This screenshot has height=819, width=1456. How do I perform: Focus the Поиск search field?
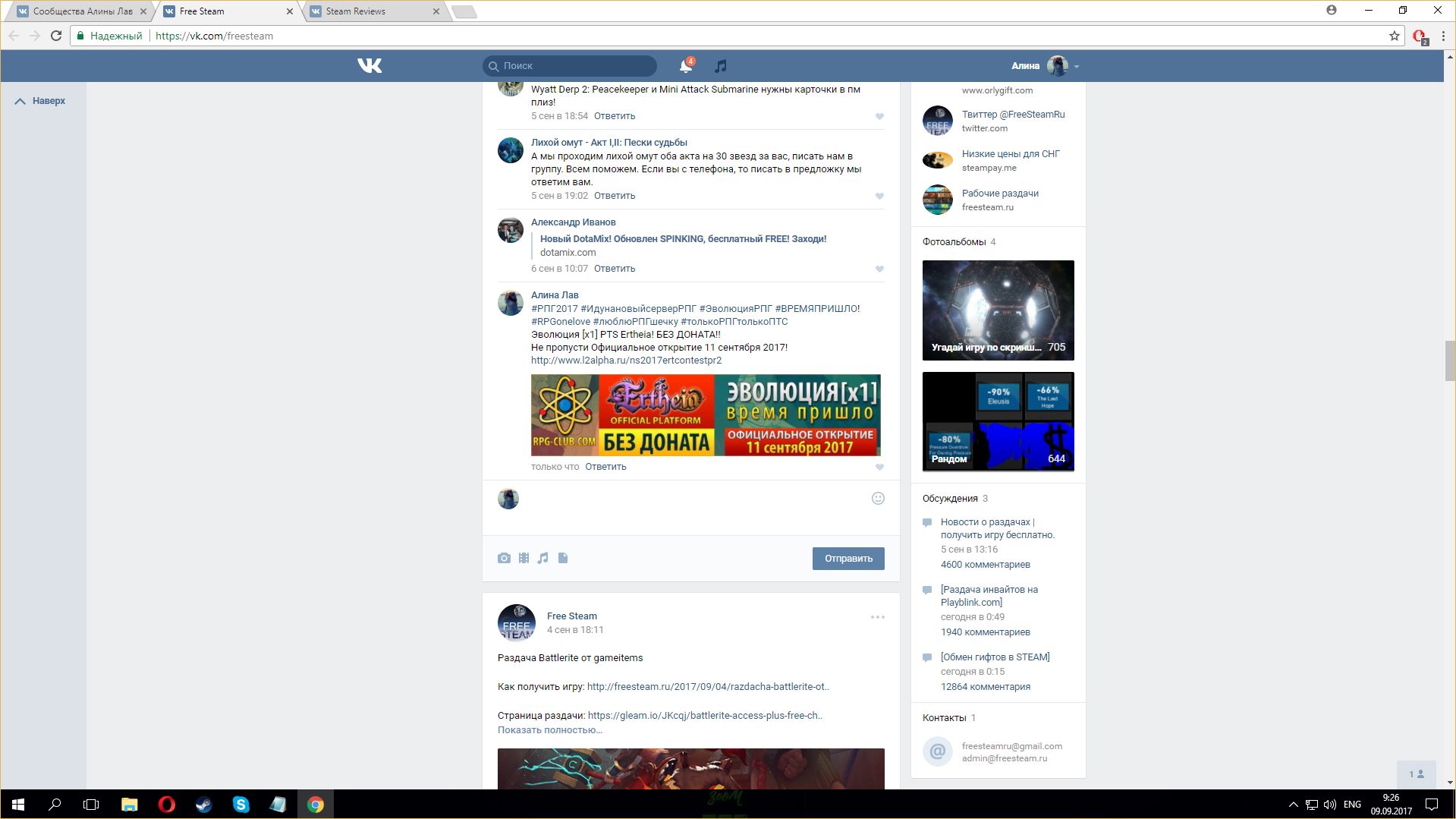coord(570,66)
